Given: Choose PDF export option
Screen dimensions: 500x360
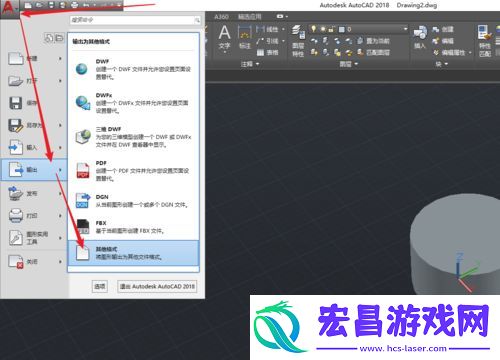Looking at the screenshot, I should point(134,171).
